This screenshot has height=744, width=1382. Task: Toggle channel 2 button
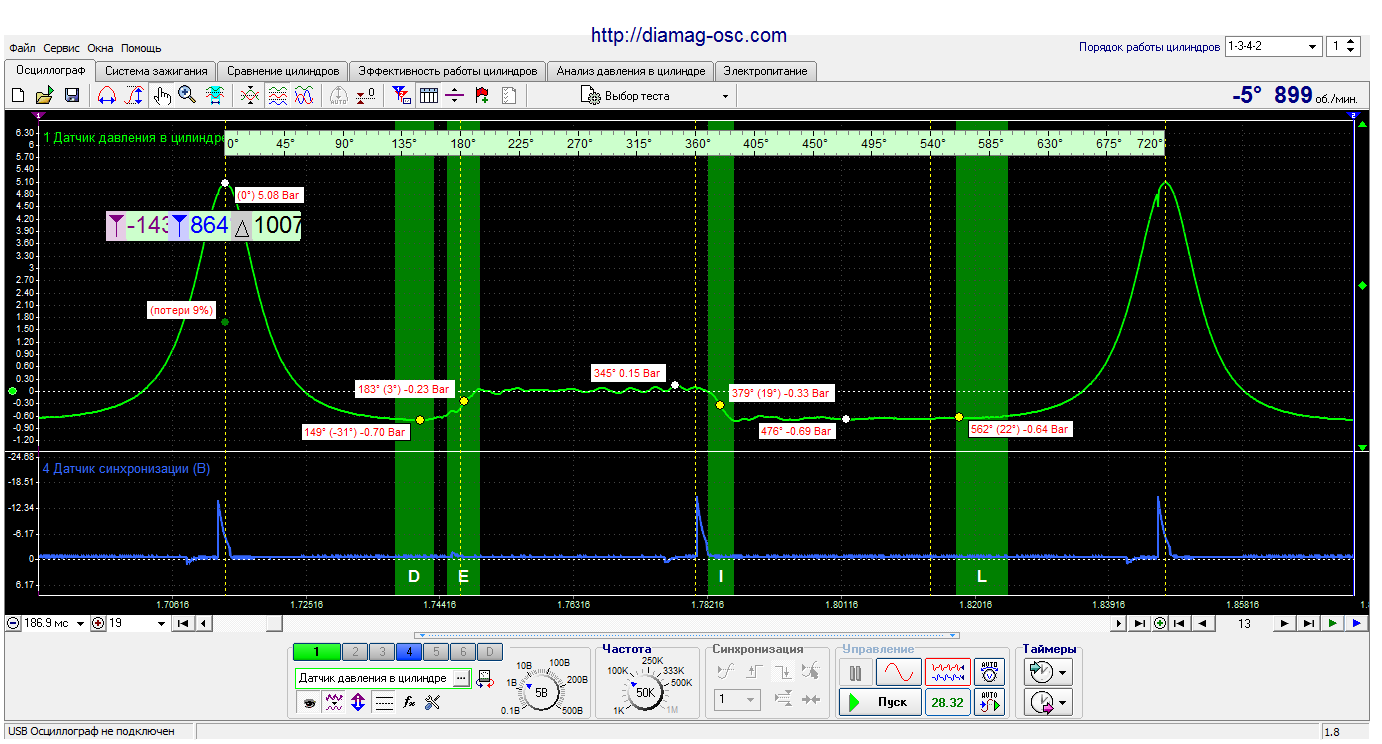354,652
